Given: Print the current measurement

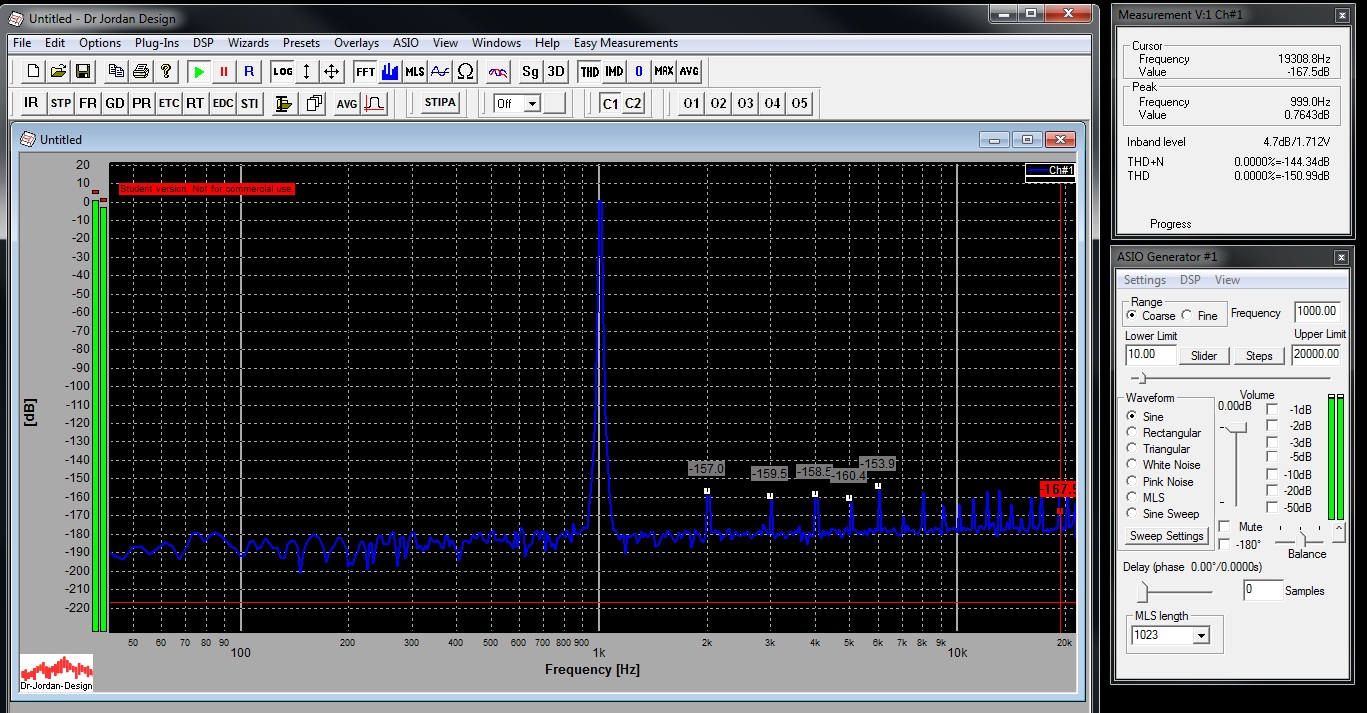Looking at the screenshot, I should (x=141, y=71).
